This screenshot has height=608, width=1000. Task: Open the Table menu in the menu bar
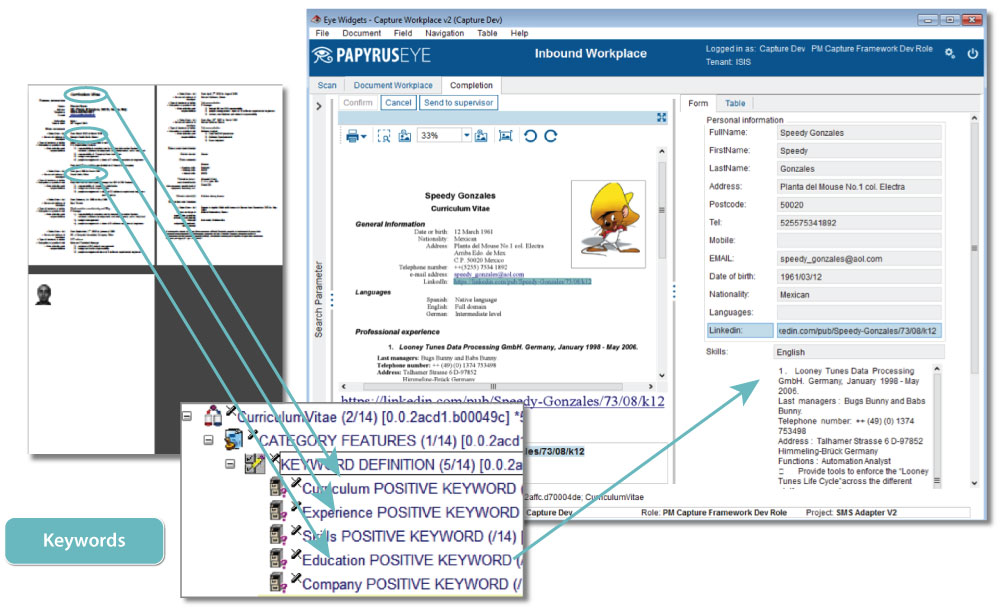pos(487,33)
